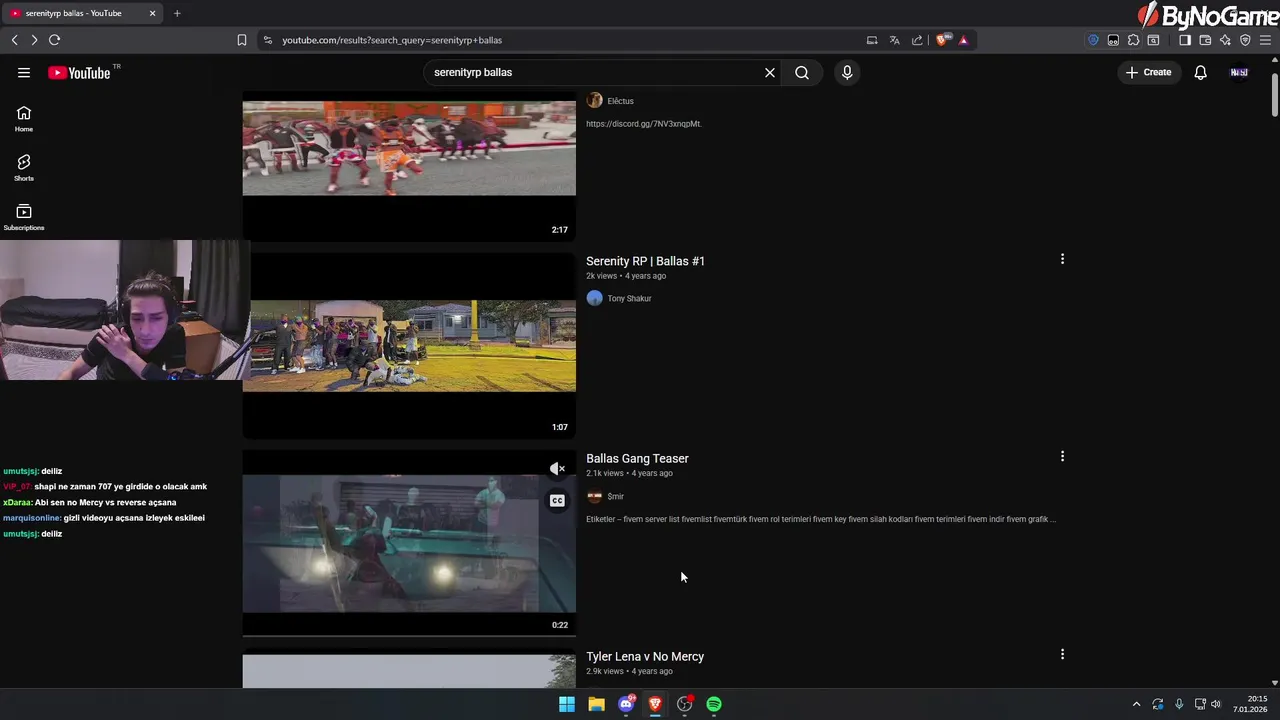The height and width of the screenshot is (720, 1280).
Task: Open Eléctus channel link
Action: click(x=620, y=101)
